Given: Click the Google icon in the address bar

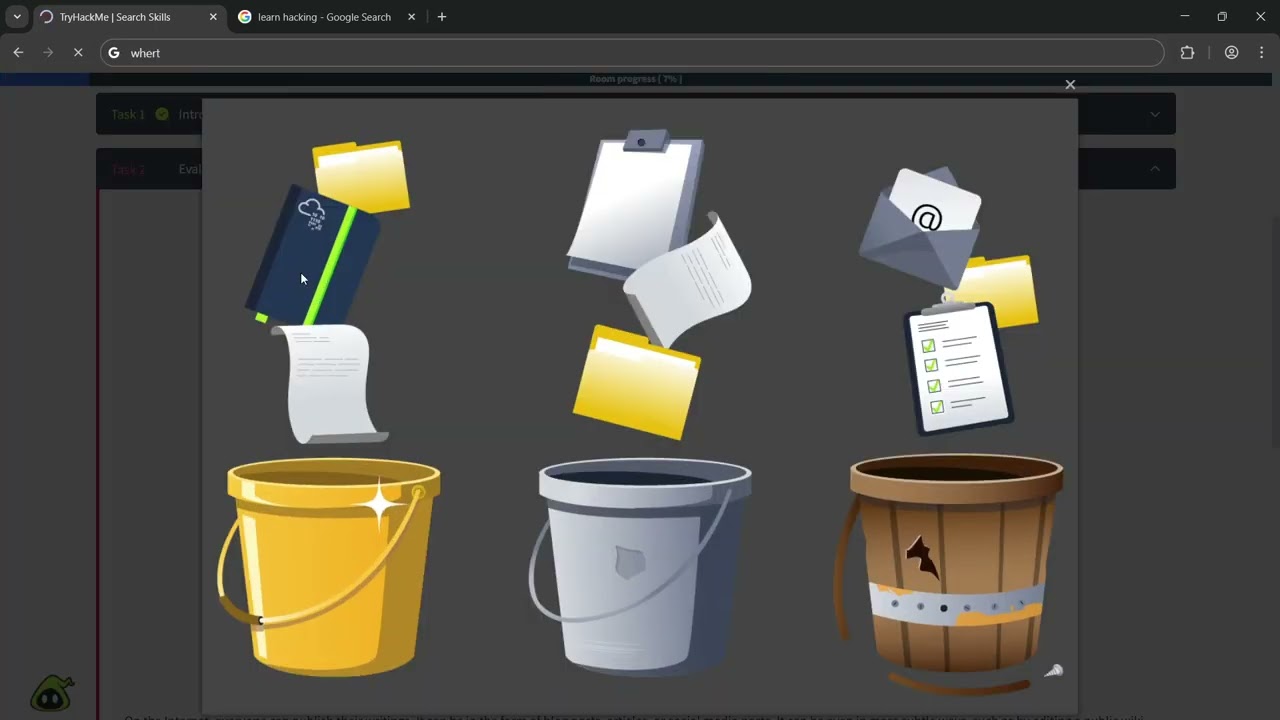Looking at the screenshot, I should pyautogui.click(x=114, y=53).
